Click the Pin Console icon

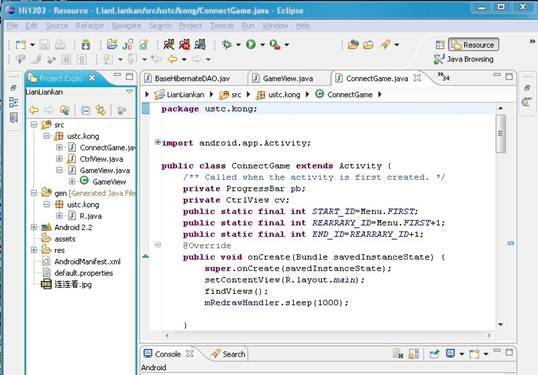[434, 354]
